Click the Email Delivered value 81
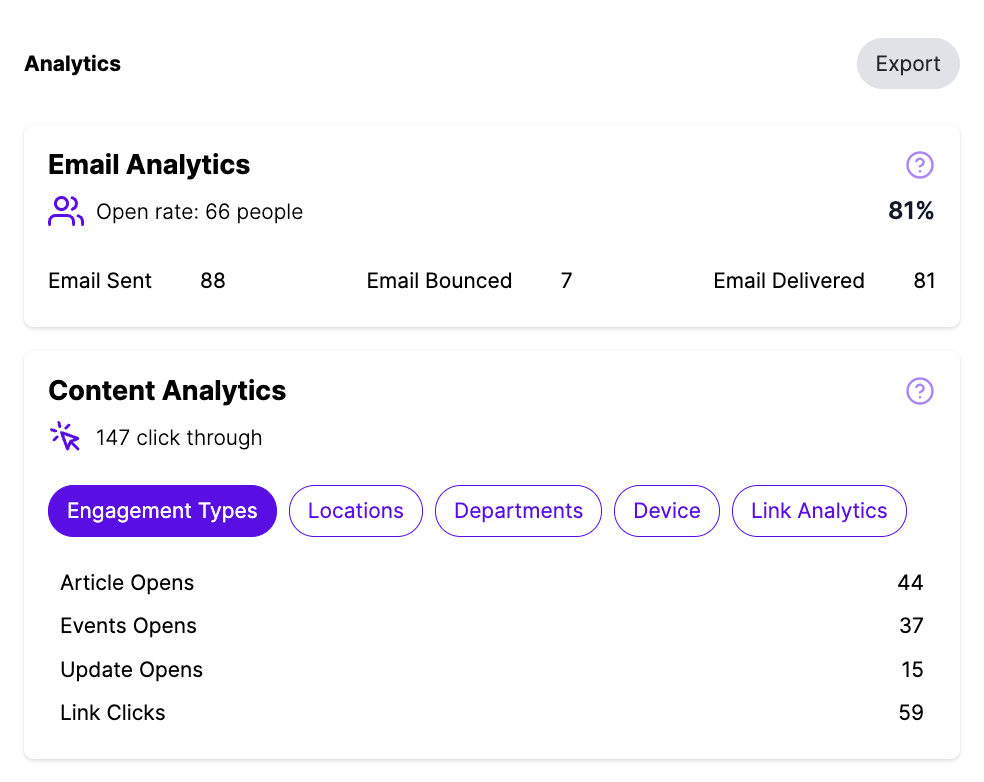 [924, 281]
